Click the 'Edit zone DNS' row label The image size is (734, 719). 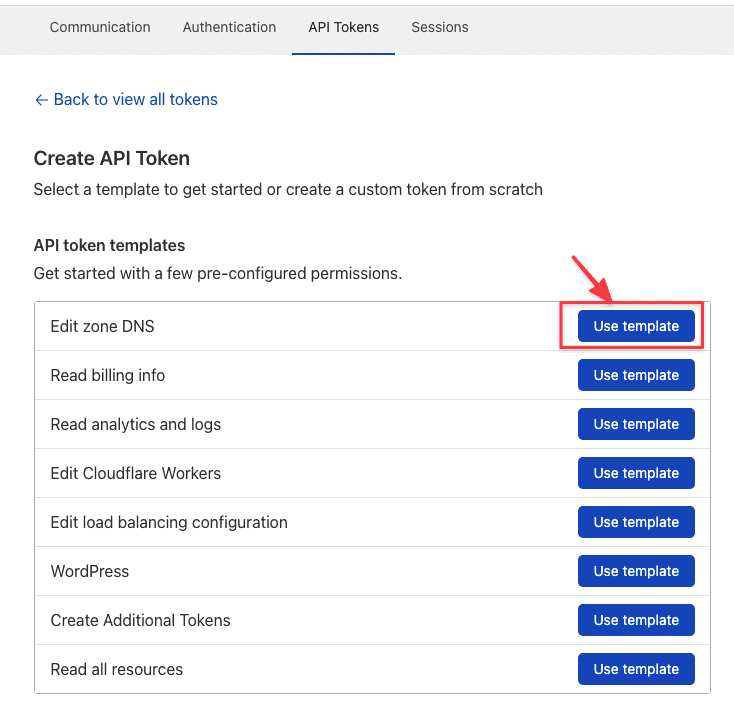102,326
